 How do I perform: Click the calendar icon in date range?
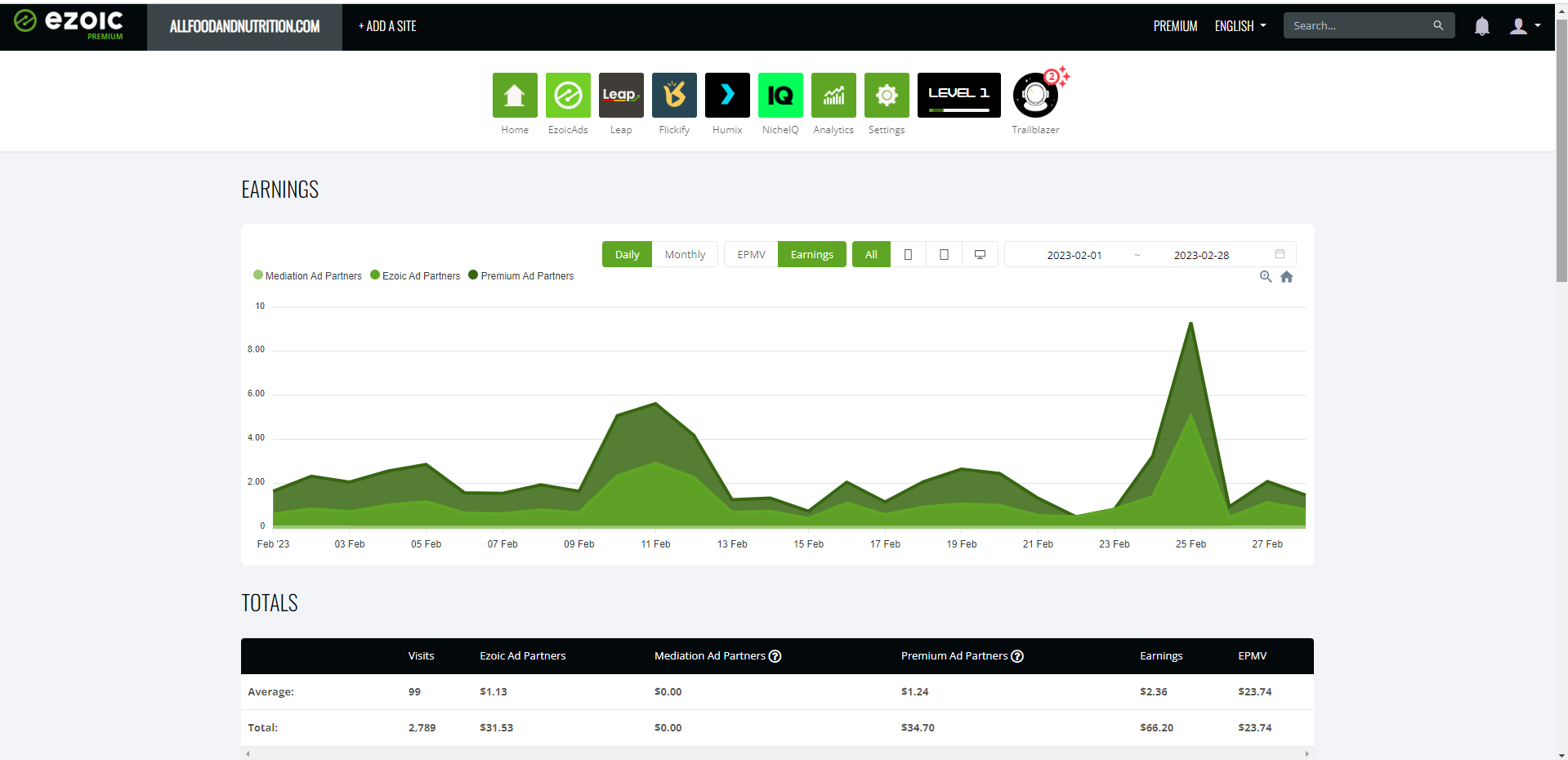pos(1280,254)
